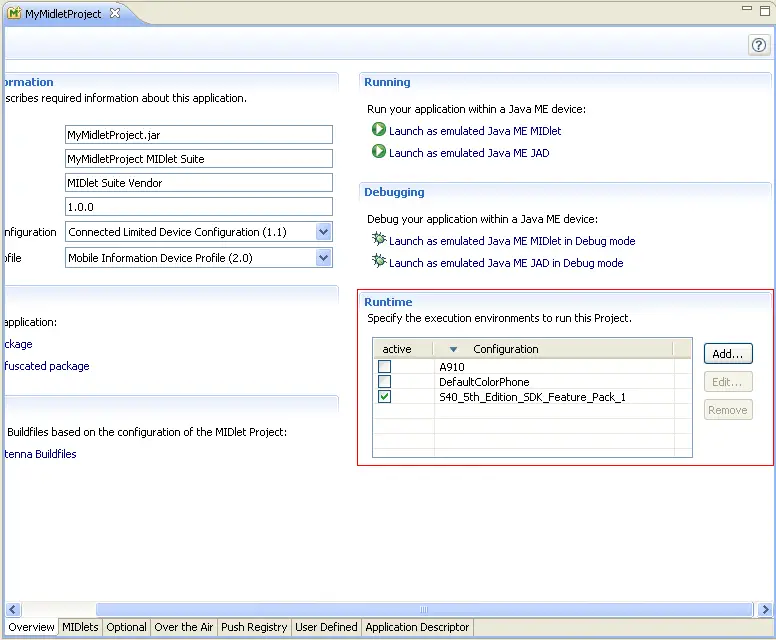This screenshot has height=640, width=776.
Task: Uncheck S40_5th_Edition_SDK_Feature_Pack_1 checkbox
Action: click(384, 397)
